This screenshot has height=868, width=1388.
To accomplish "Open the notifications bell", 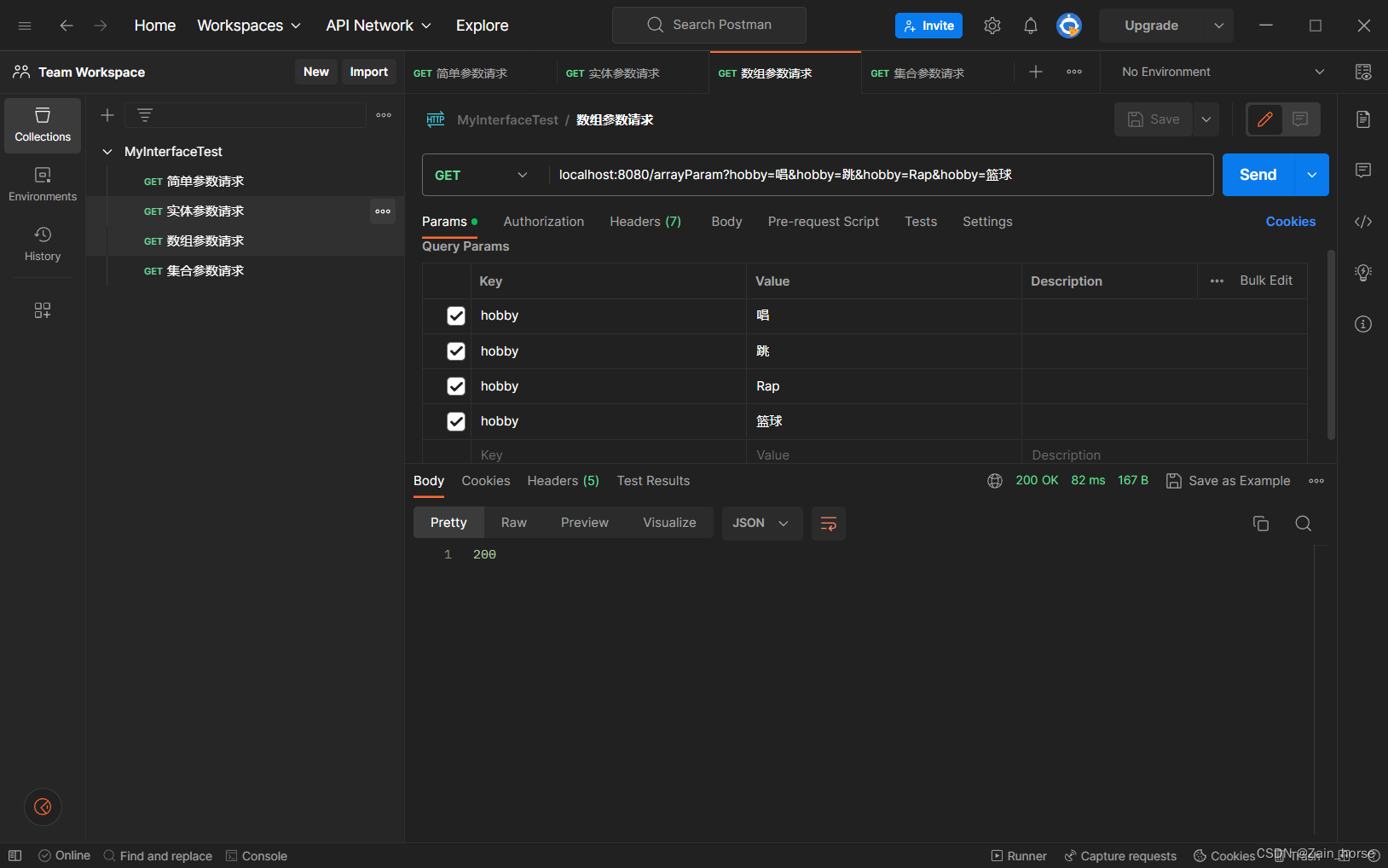I will (x=1031, y=26).
